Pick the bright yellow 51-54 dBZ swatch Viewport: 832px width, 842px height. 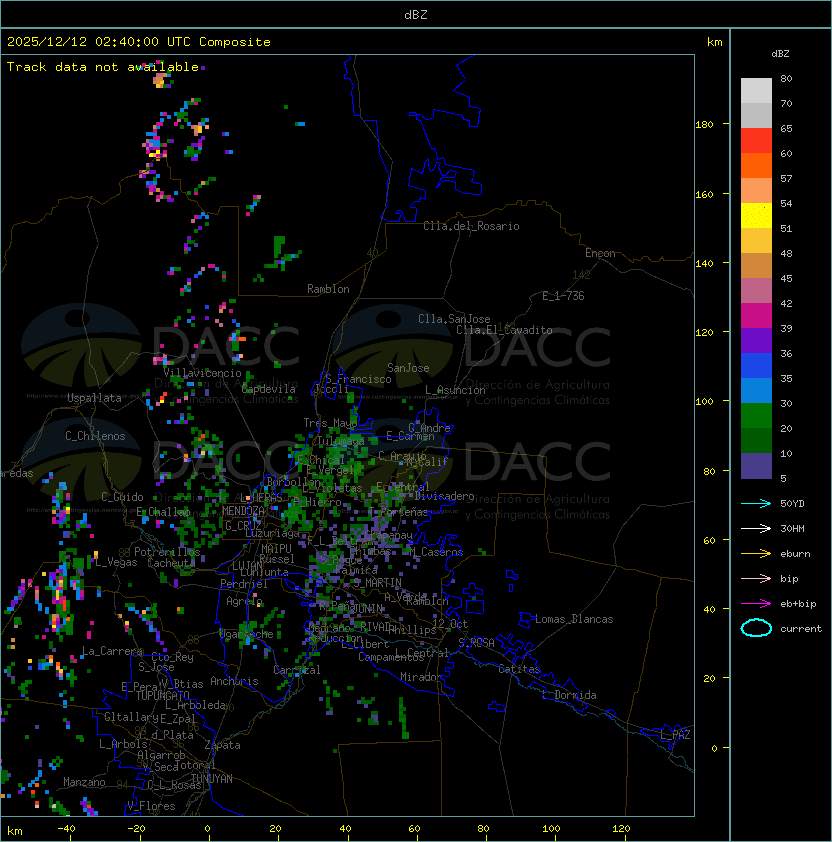(x=756, y=215)
